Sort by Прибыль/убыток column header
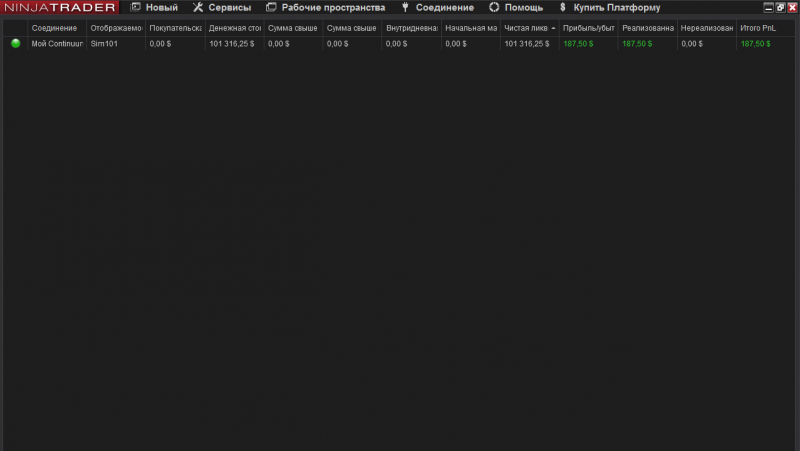This screenshot has width=800, height=451. [588, 28]
